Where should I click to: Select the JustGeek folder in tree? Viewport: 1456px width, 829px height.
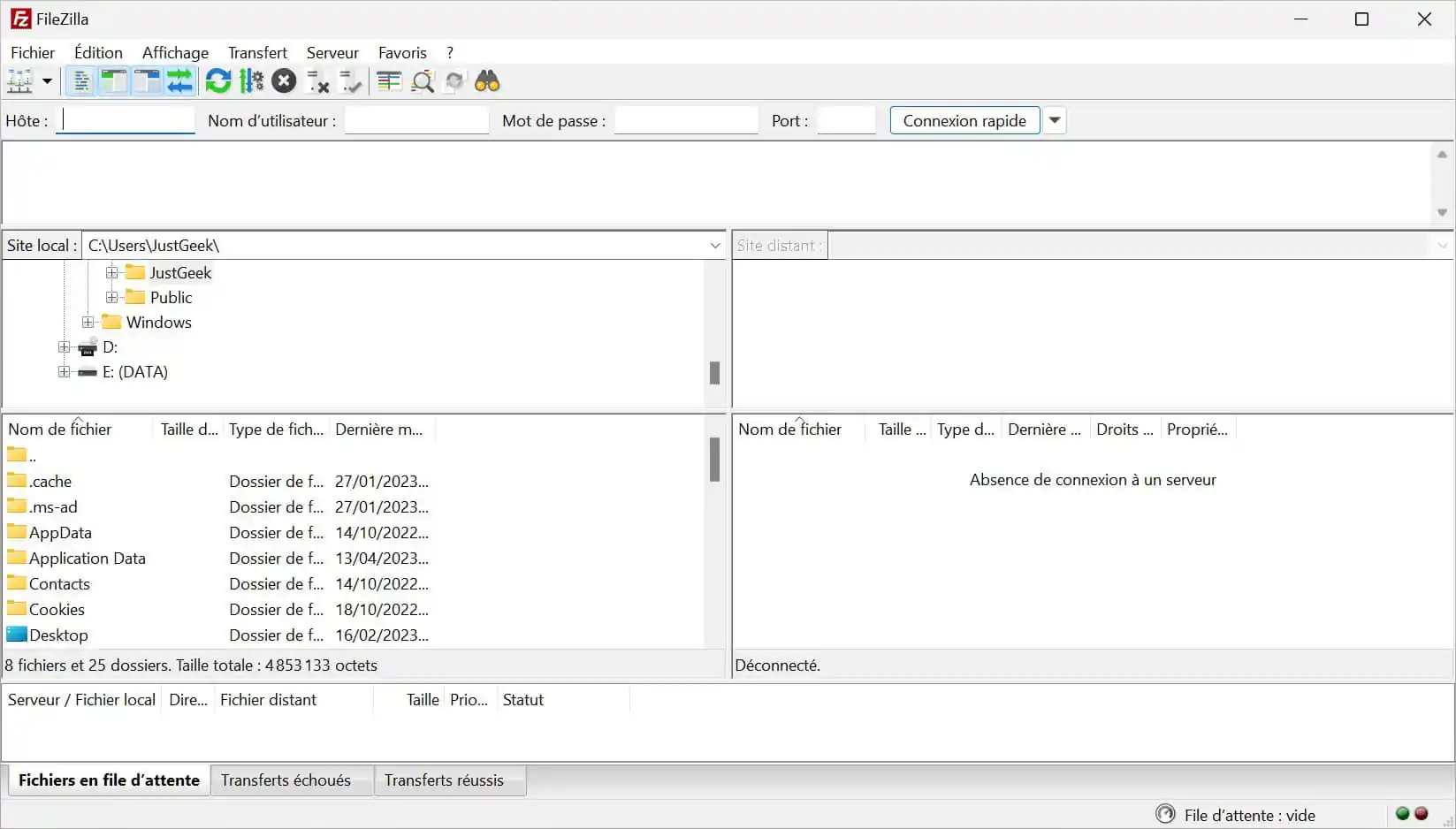point(180,273)
